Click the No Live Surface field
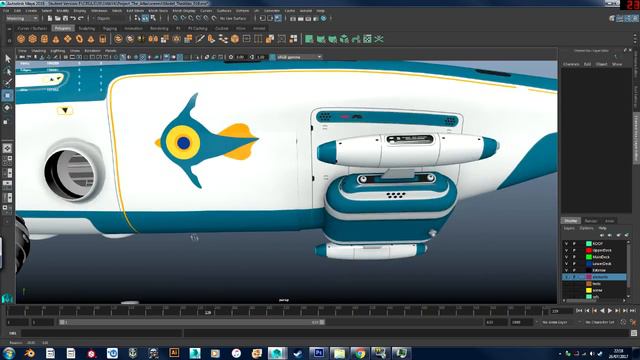The height and width of the screenshot is (360, 640). pyautogui.click(x=234, y=18)
